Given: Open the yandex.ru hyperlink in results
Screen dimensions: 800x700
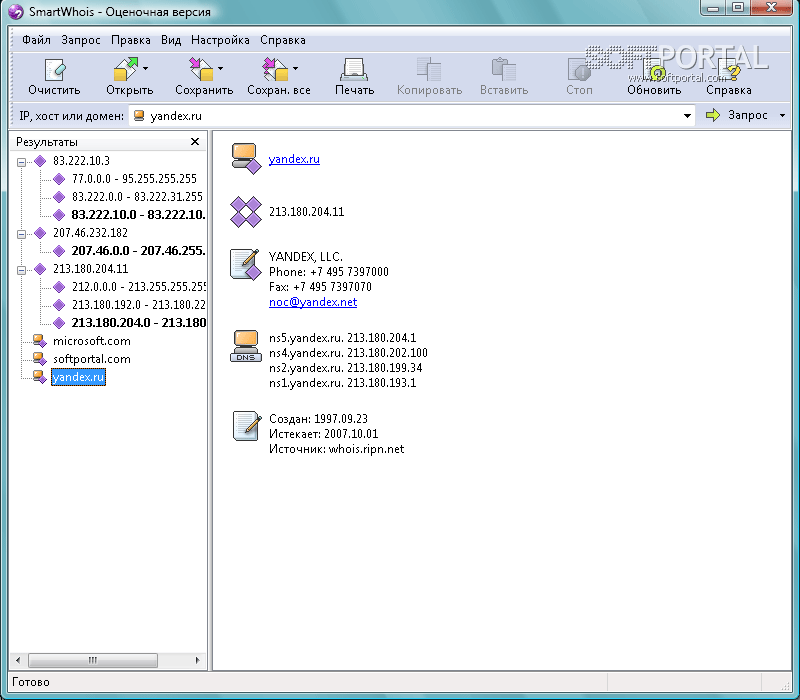Looking at the screenshot, I should click(294, 159).
